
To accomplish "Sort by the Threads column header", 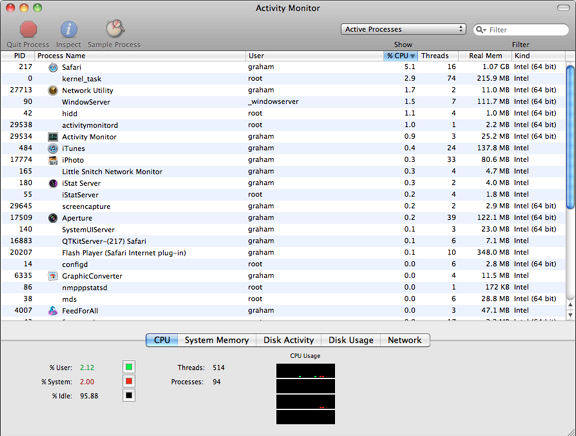I will 438,56.
